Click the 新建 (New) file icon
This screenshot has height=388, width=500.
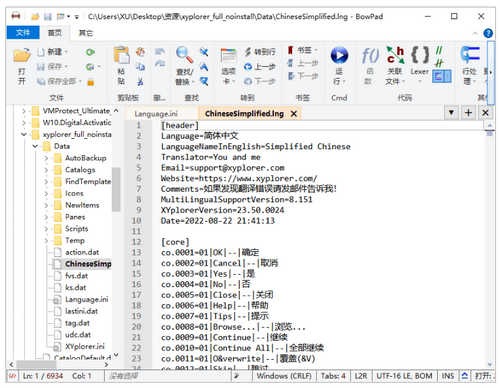[x=41, y=52]
